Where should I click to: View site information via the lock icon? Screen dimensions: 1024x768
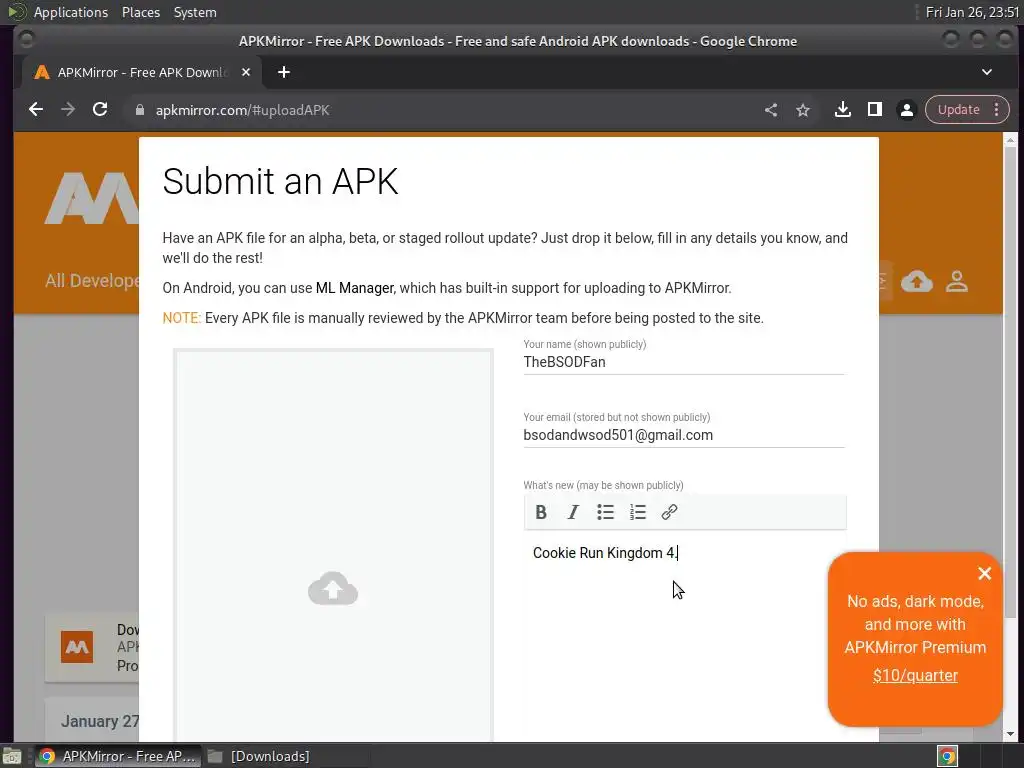tap(140, 110)
